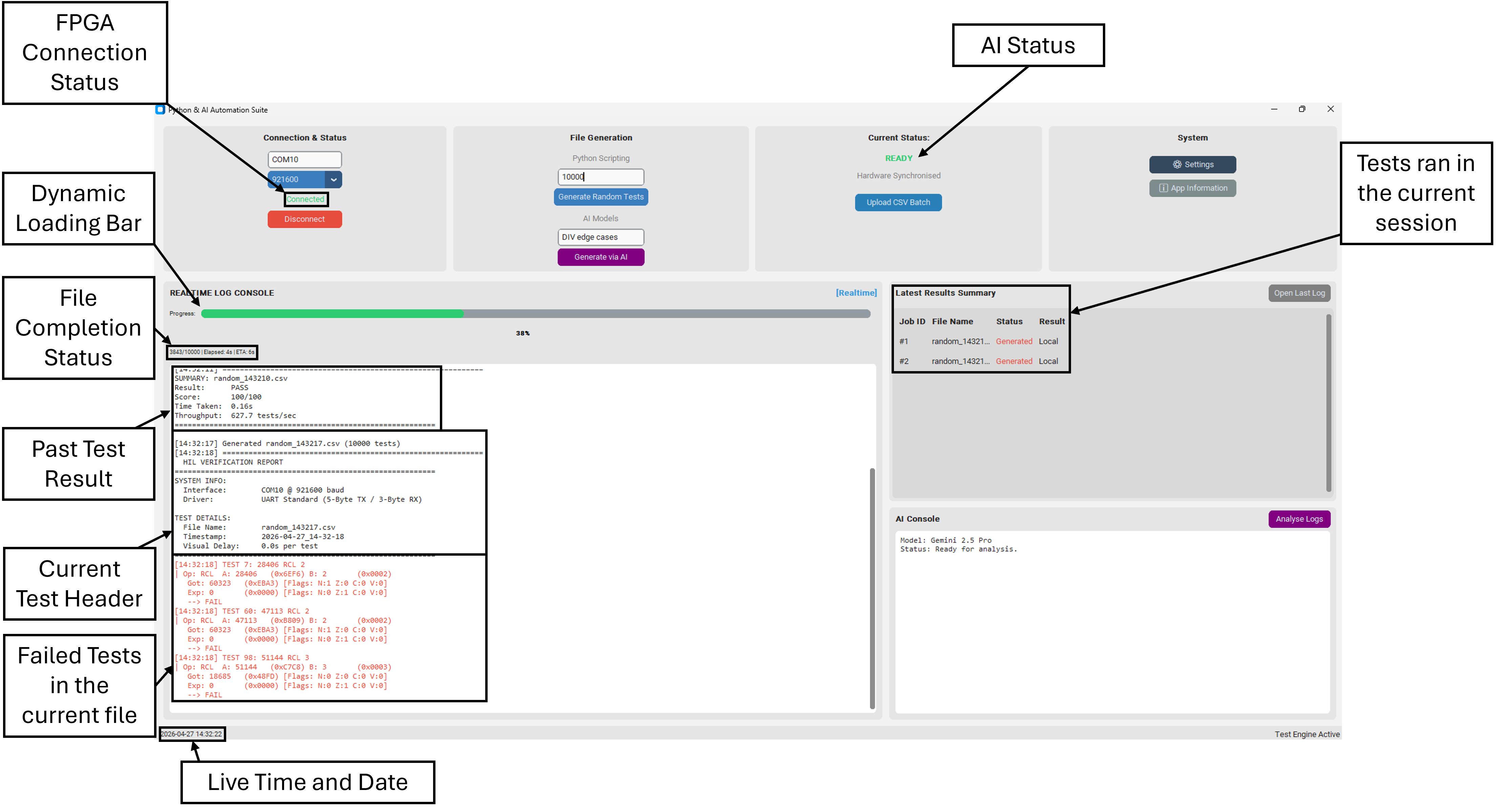Click Upload CSV Batch button
This screenshot has height=812, width=1496.
coord(898,202)
